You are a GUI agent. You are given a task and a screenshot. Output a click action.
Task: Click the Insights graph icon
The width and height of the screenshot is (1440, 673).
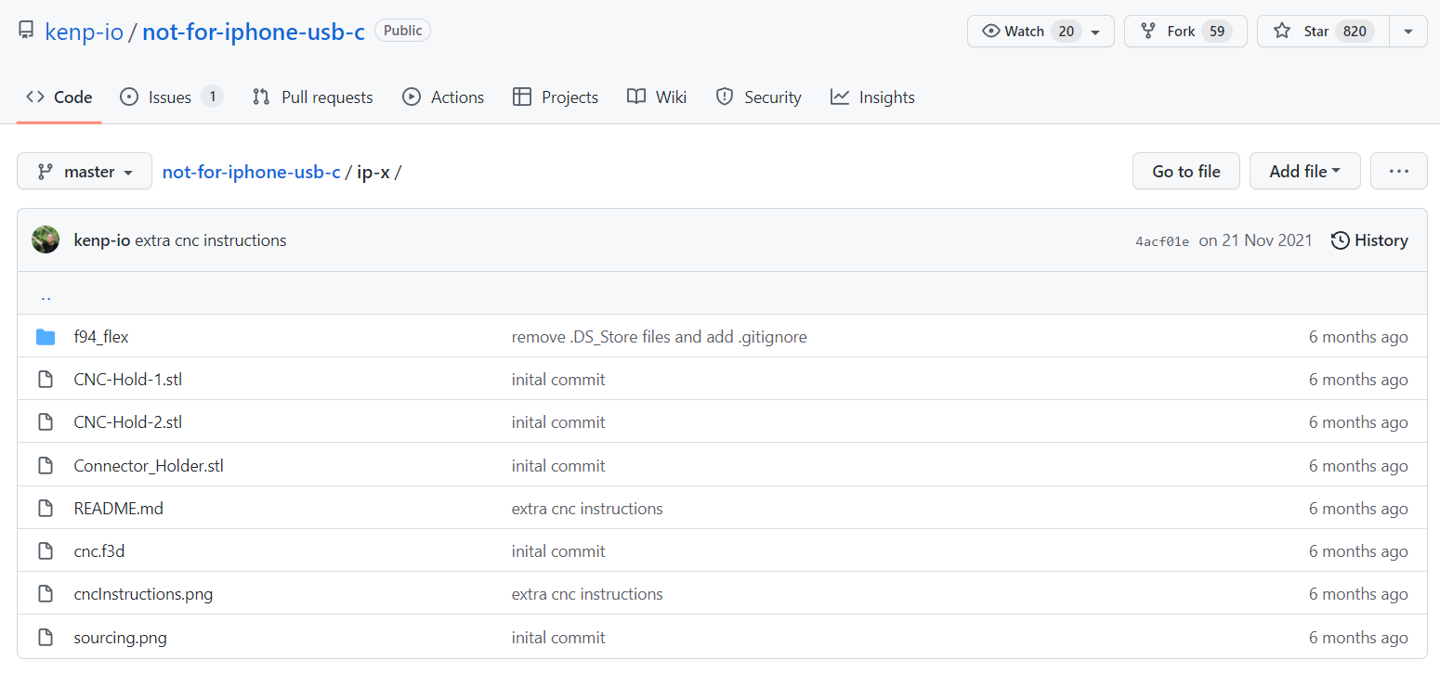click(x=840, y=97)
